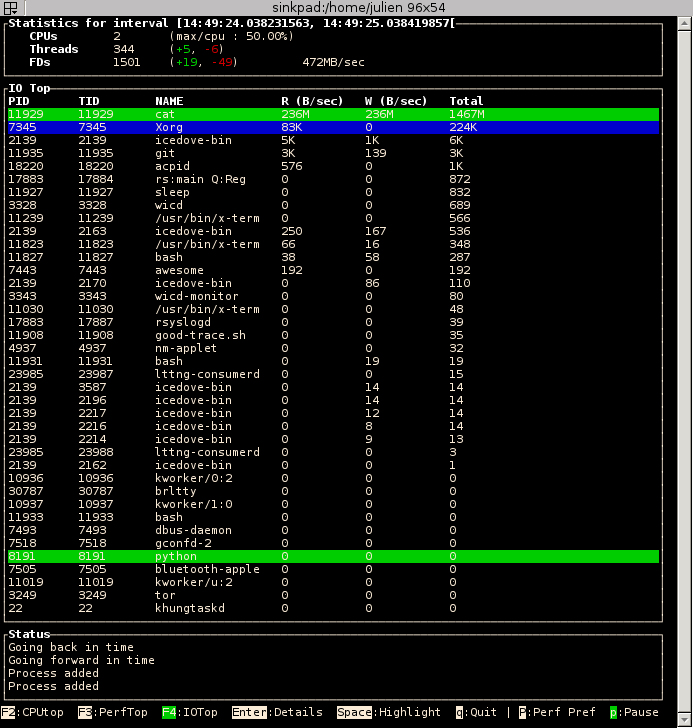Select the green highlighted cat process row
Screen dimensions: 693x728
click(333, 114)
